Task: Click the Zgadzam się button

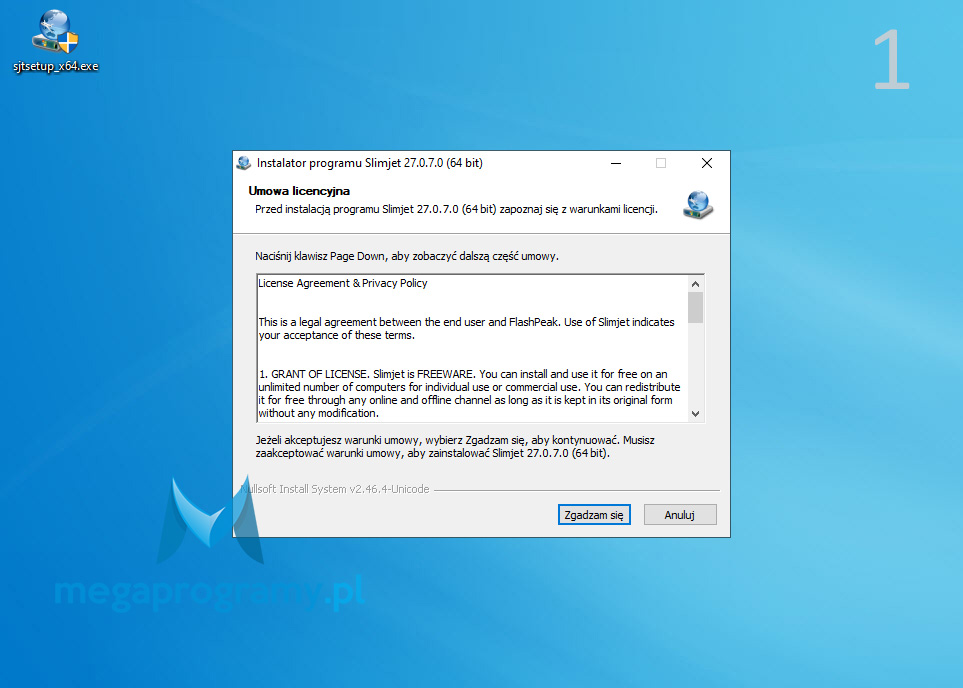Action: click(594, 515)
